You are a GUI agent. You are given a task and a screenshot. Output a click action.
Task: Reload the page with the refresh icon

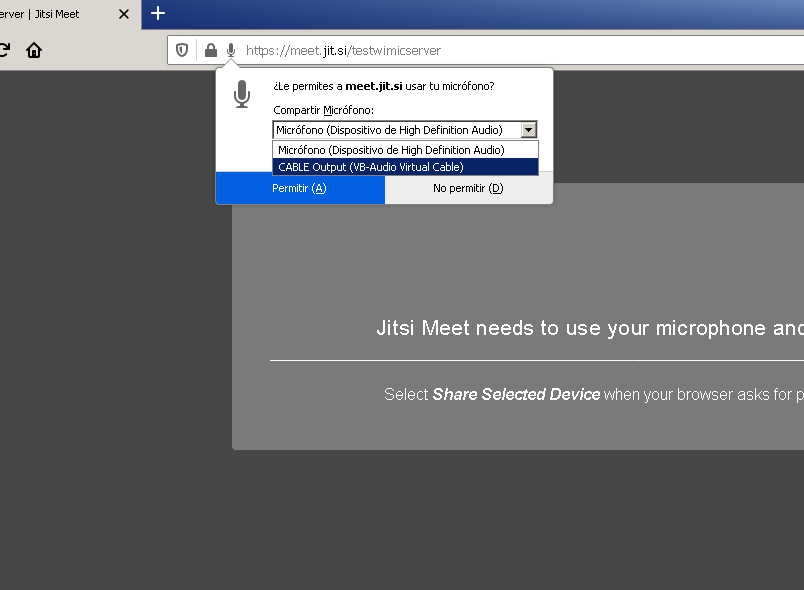pos(4,50)
